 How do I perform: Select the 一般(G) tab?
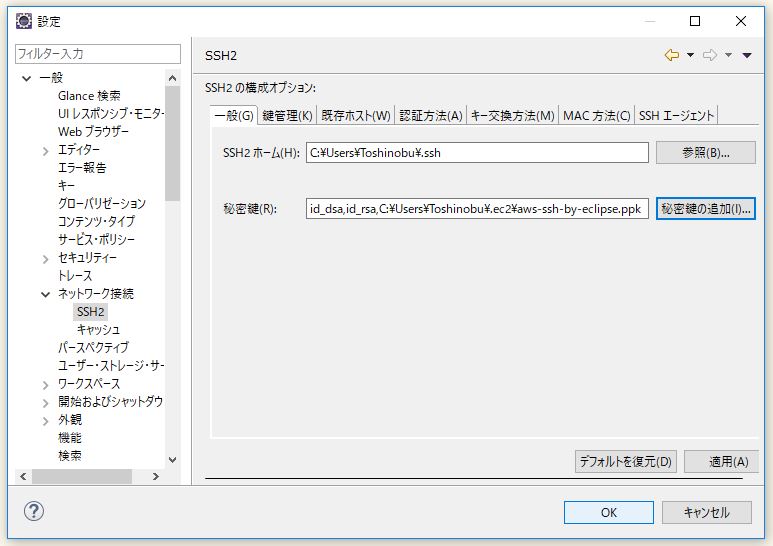(234, 116)
